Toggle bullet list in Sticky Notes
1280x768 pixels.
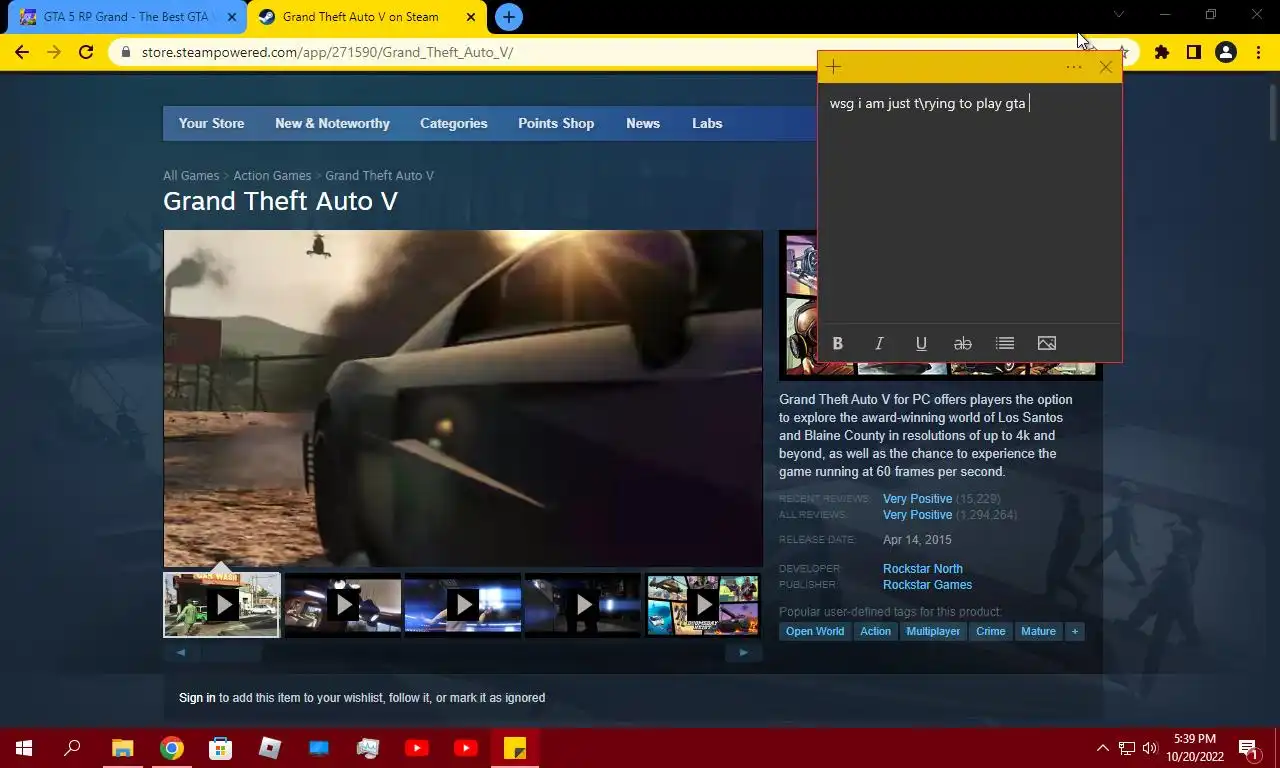pos(1005,343)
